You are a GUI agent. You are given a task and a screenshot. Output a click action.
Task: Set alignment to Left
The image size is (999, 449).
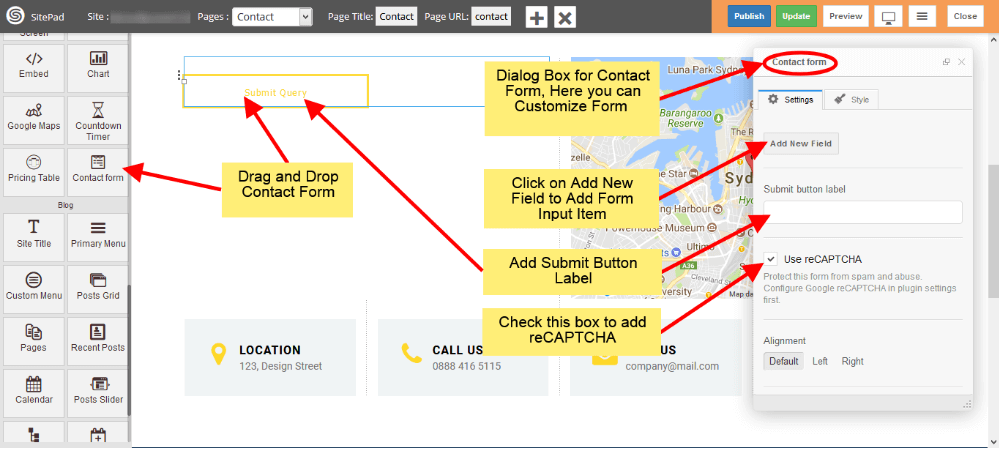(x=820, y=361)
